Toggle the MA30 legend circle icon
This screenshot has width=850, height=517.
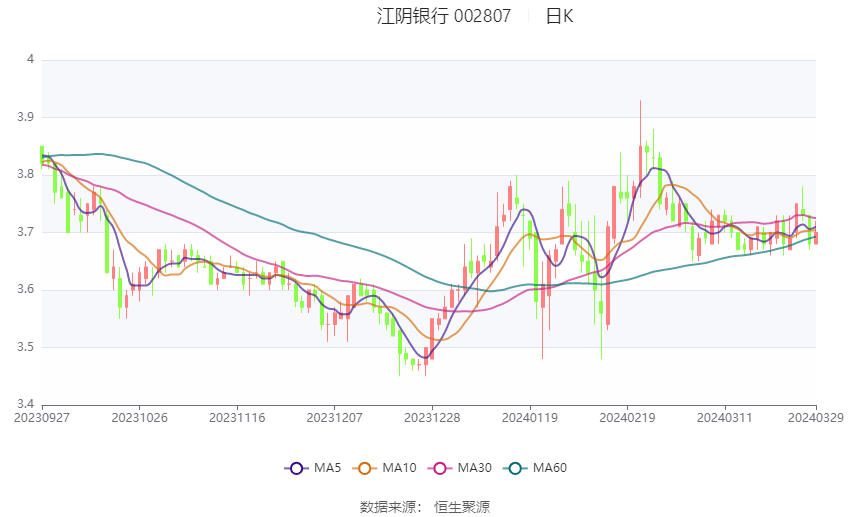coord(440,468)
